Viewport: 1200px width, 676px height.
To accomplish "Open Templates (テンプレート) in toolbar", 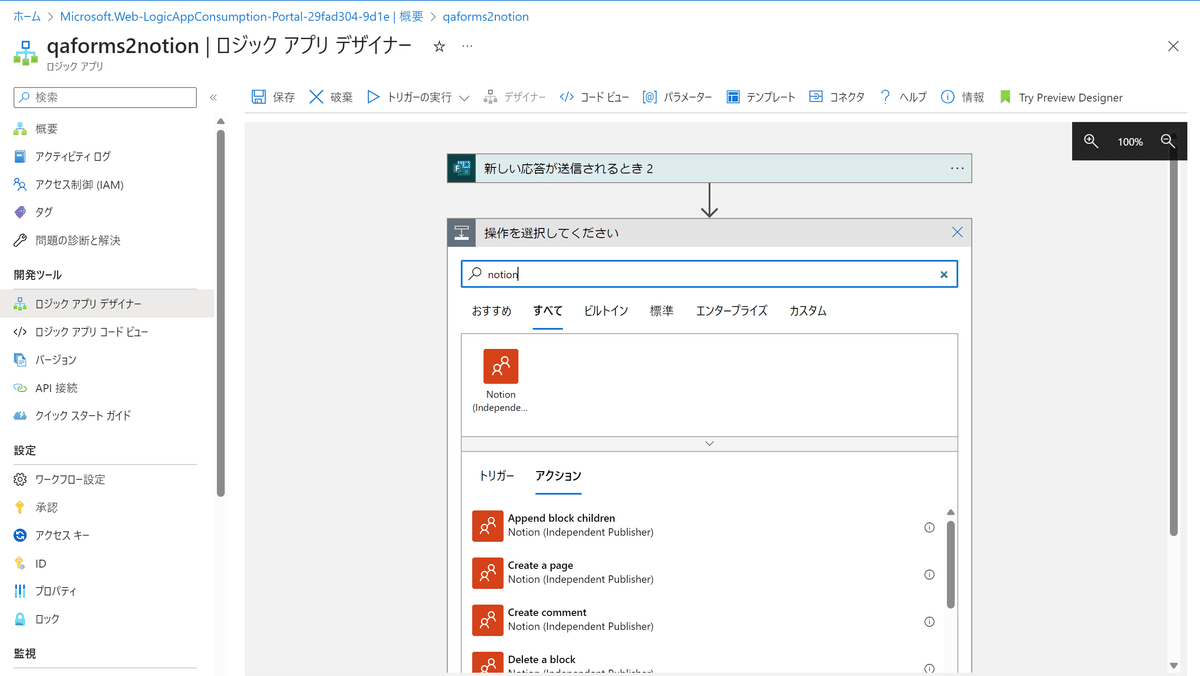I will (760, 97).
